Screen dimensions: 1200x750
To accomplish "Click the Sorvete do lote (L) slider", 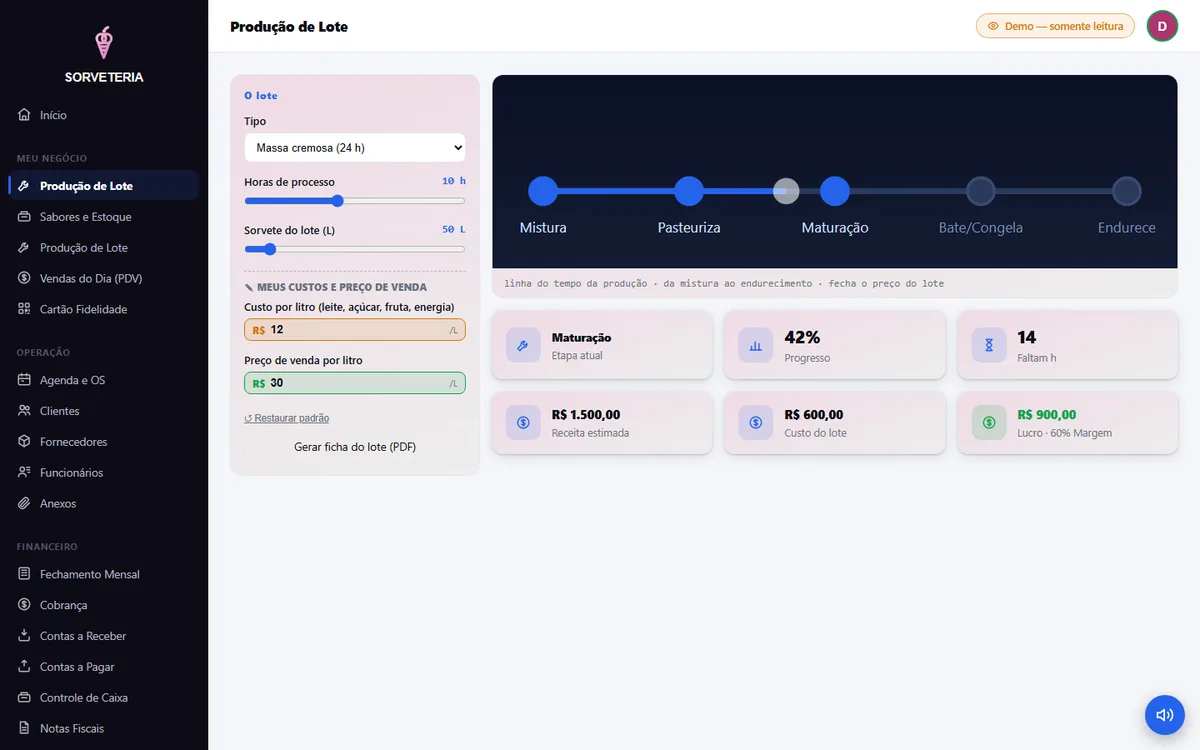I will click(355, 249).
